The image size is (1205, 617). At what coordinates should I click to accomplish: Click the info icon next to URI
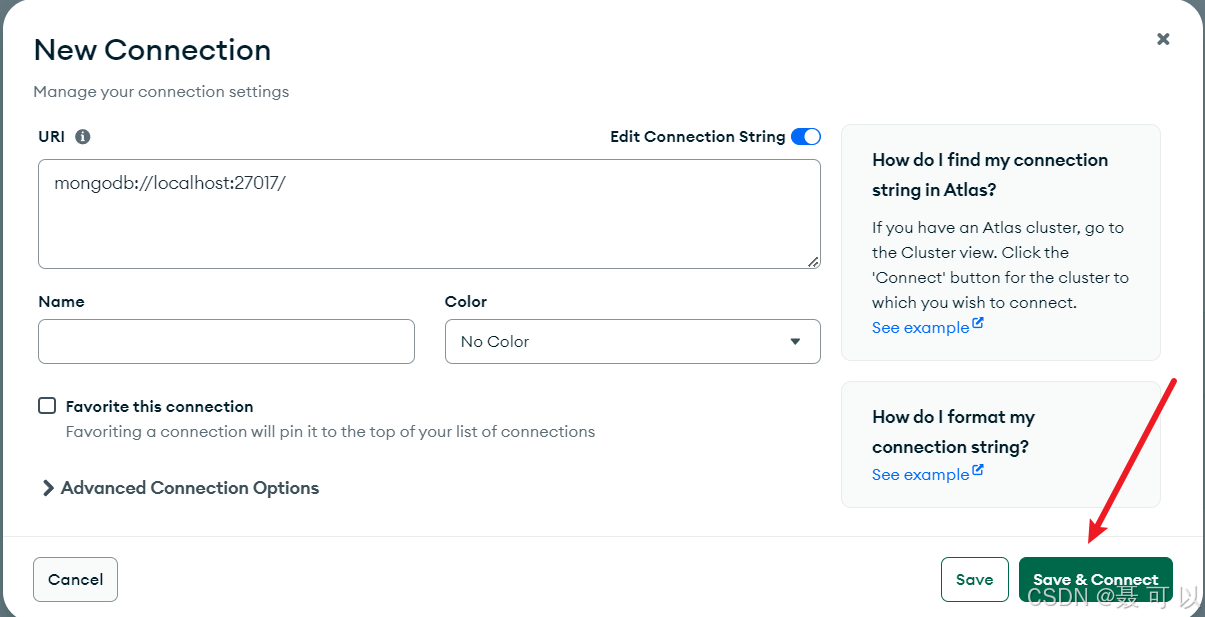pos(83,137)
